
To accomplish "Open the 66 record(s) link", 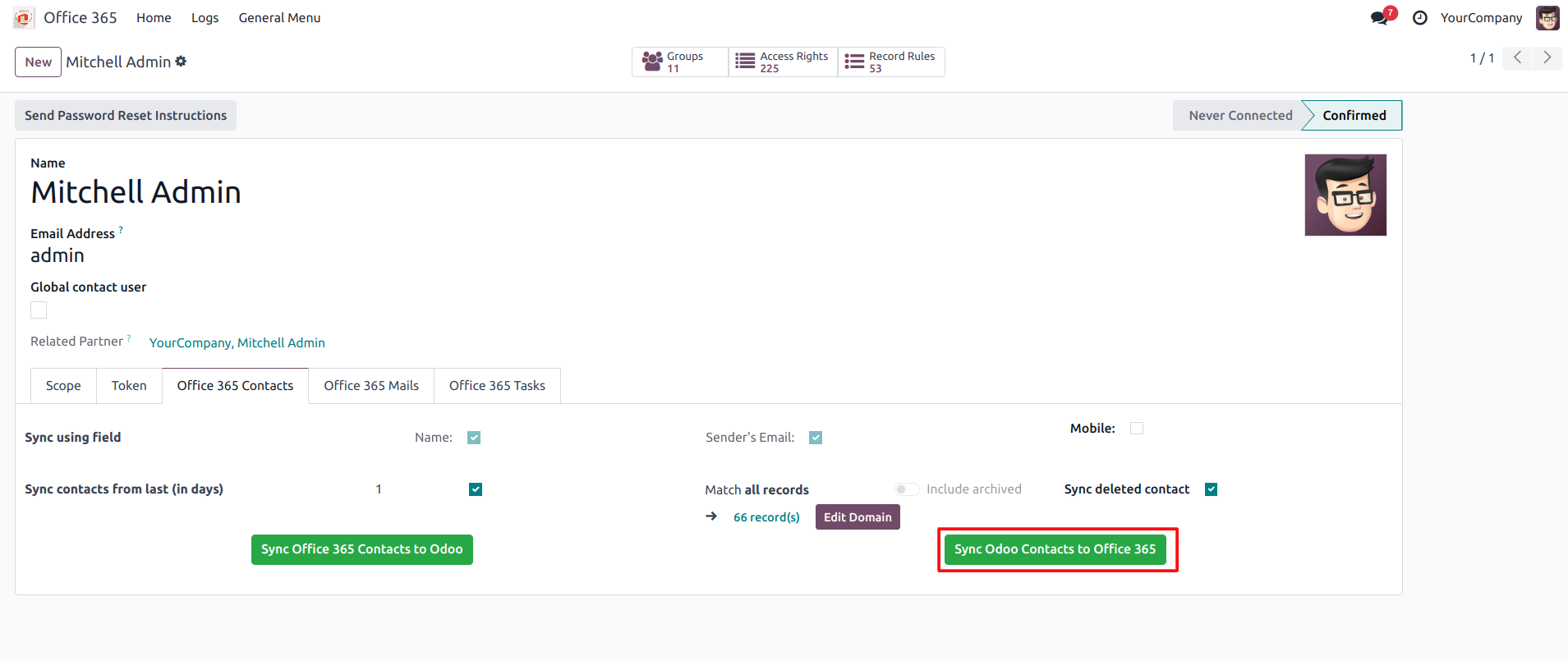I will pyautogui.click(x=766, y=517).
